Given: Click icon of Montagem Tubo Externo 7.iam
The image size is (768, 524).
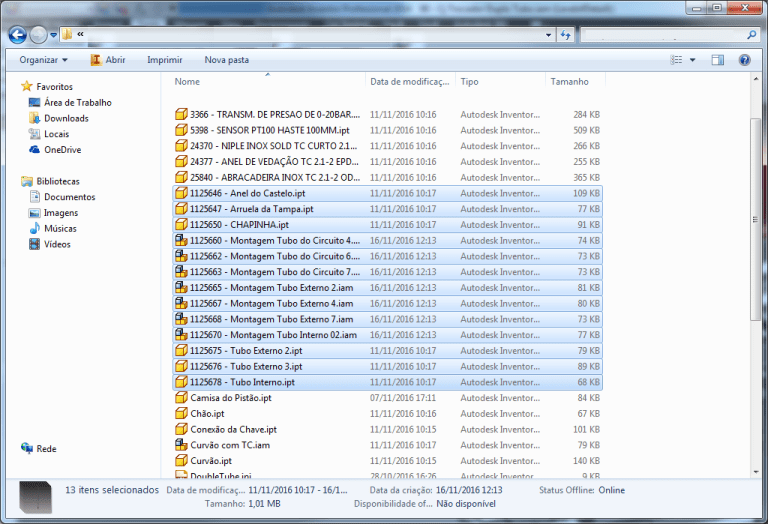Looking at the screenshot, I should (181, 319).
